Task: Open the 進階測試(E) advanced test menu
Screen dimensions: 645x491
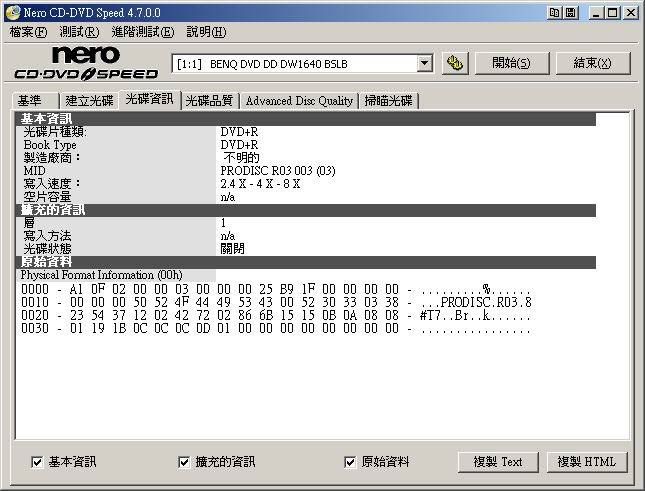Action: pyautogui.click(x=143, y=32)
